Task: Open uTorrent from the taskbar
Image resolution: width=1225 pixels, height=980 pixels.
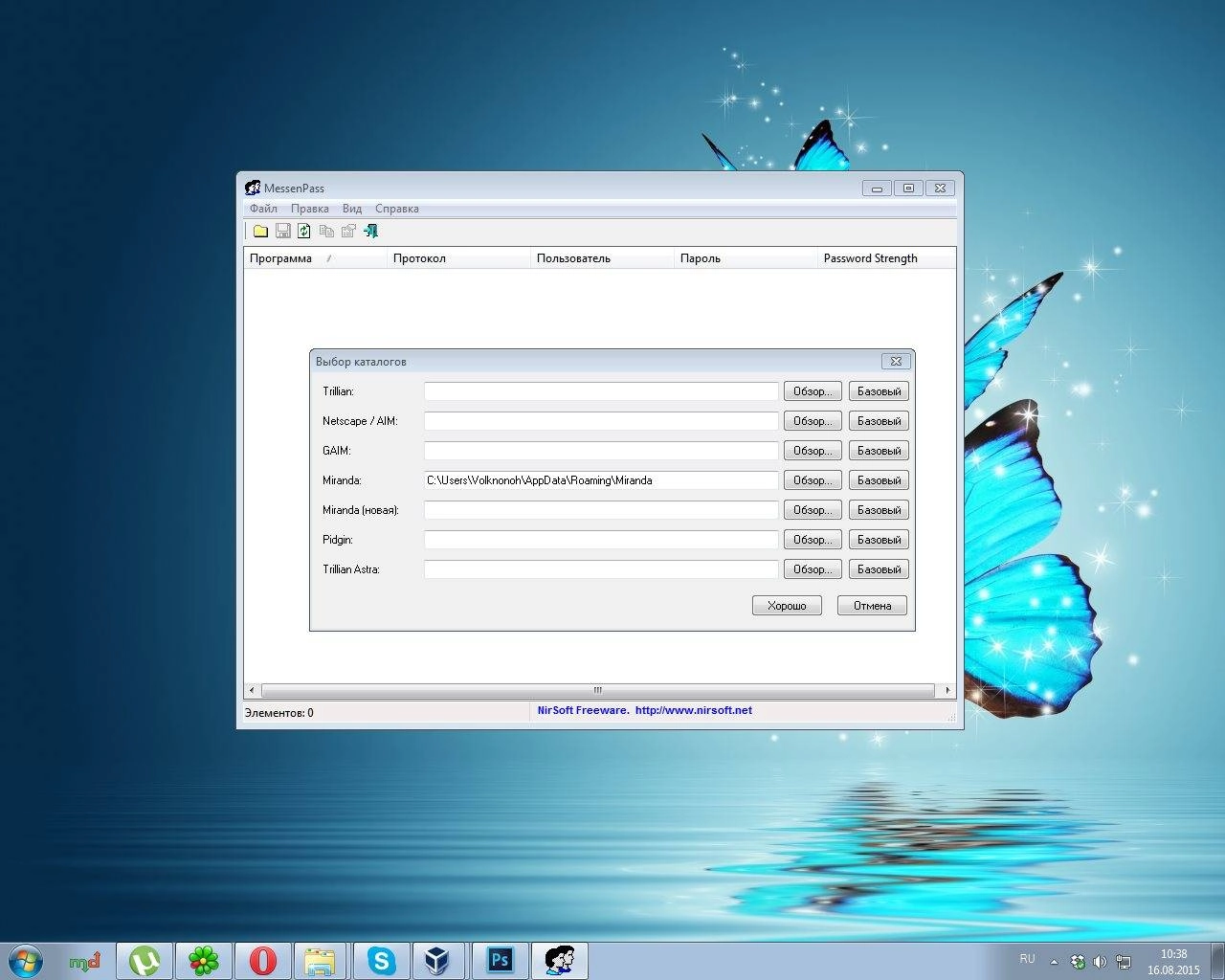Action: [x=145, y=961]
